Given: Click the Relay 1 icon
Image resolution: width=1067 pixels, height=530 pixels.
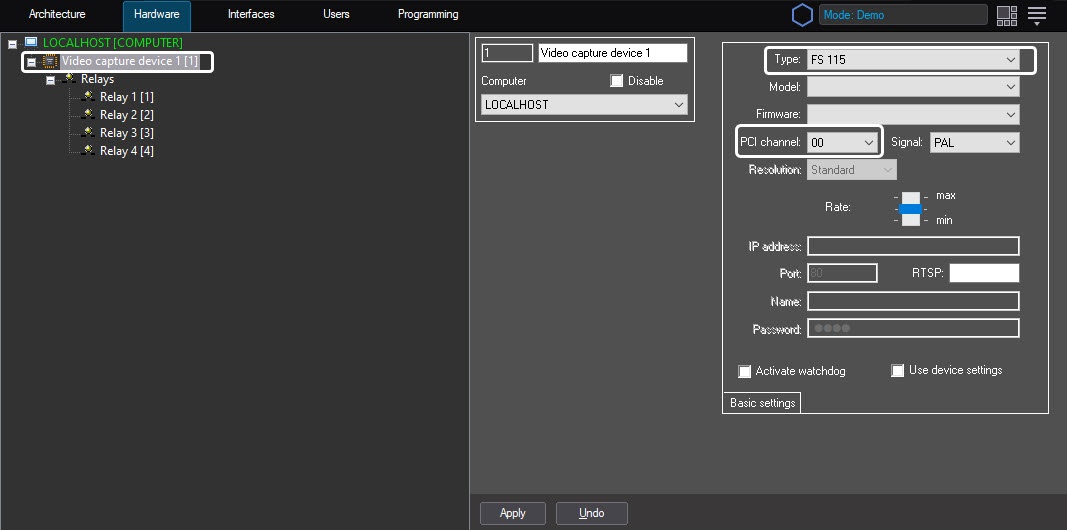Looking at the screenshot, I should pos(88,97).
